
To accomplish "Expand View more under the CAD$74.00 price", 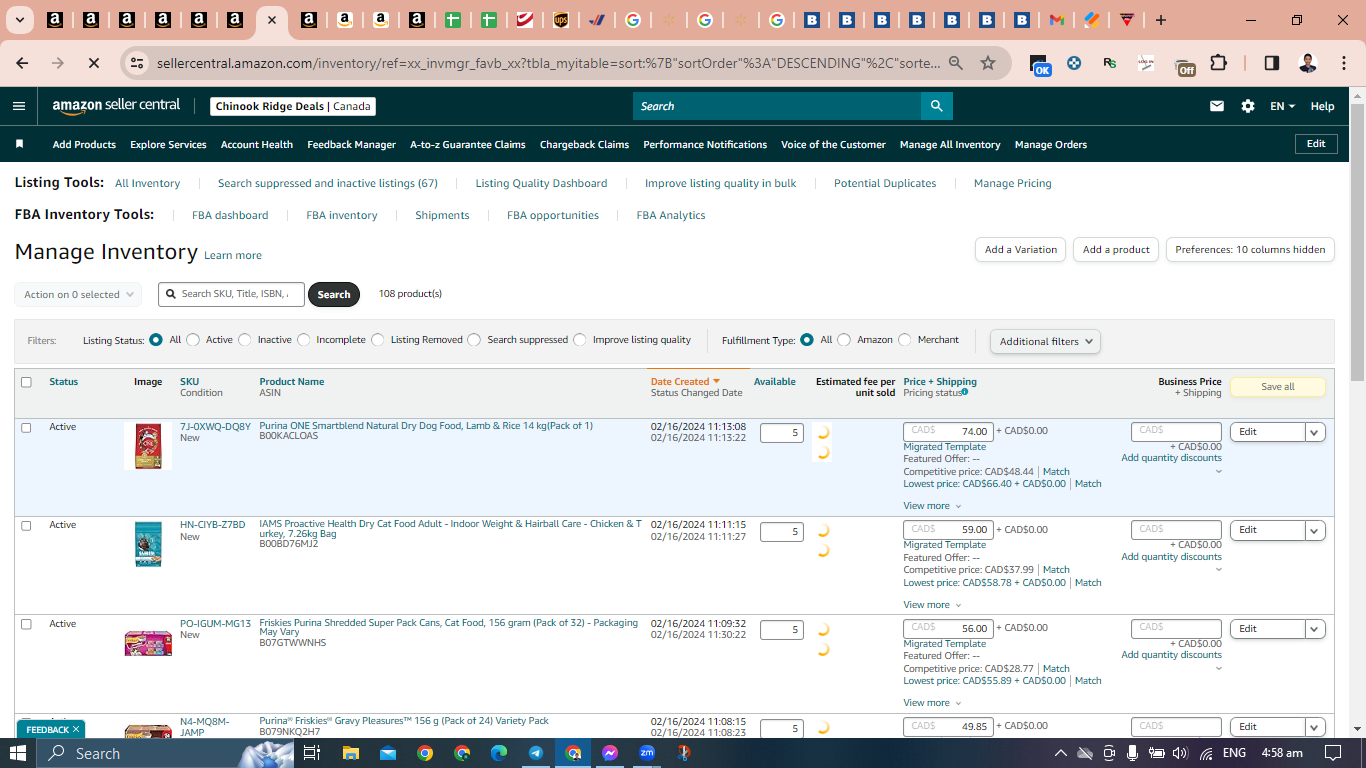I will 932,506.
